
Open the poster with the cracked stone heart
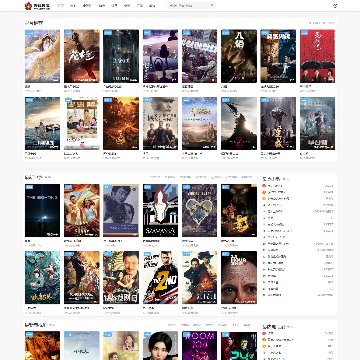199,210
